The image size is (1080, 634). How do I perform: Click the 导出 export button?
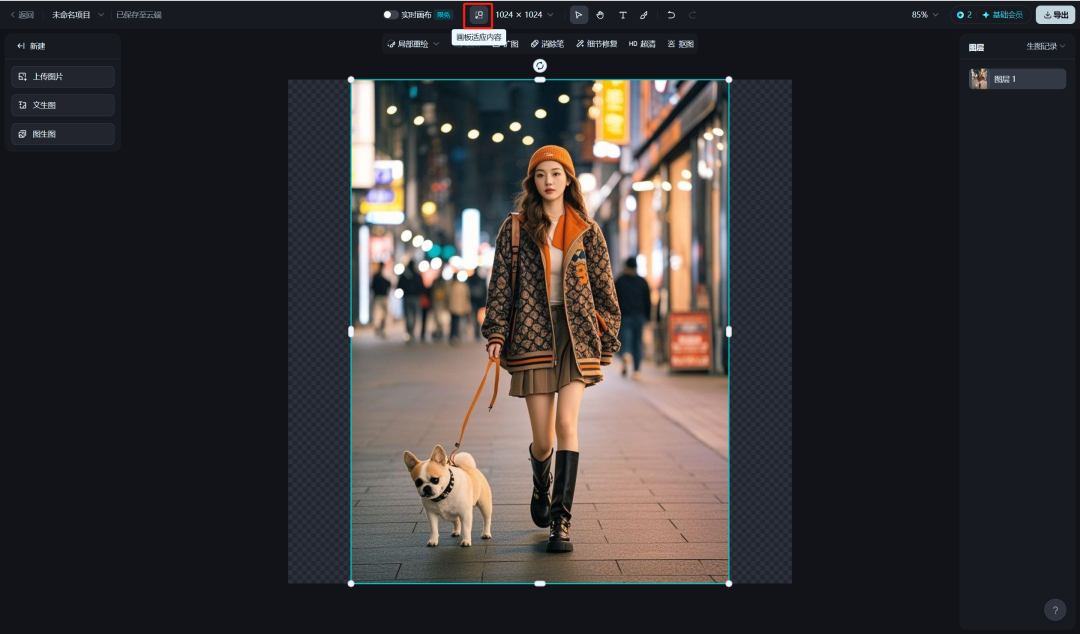(1054, 14)
